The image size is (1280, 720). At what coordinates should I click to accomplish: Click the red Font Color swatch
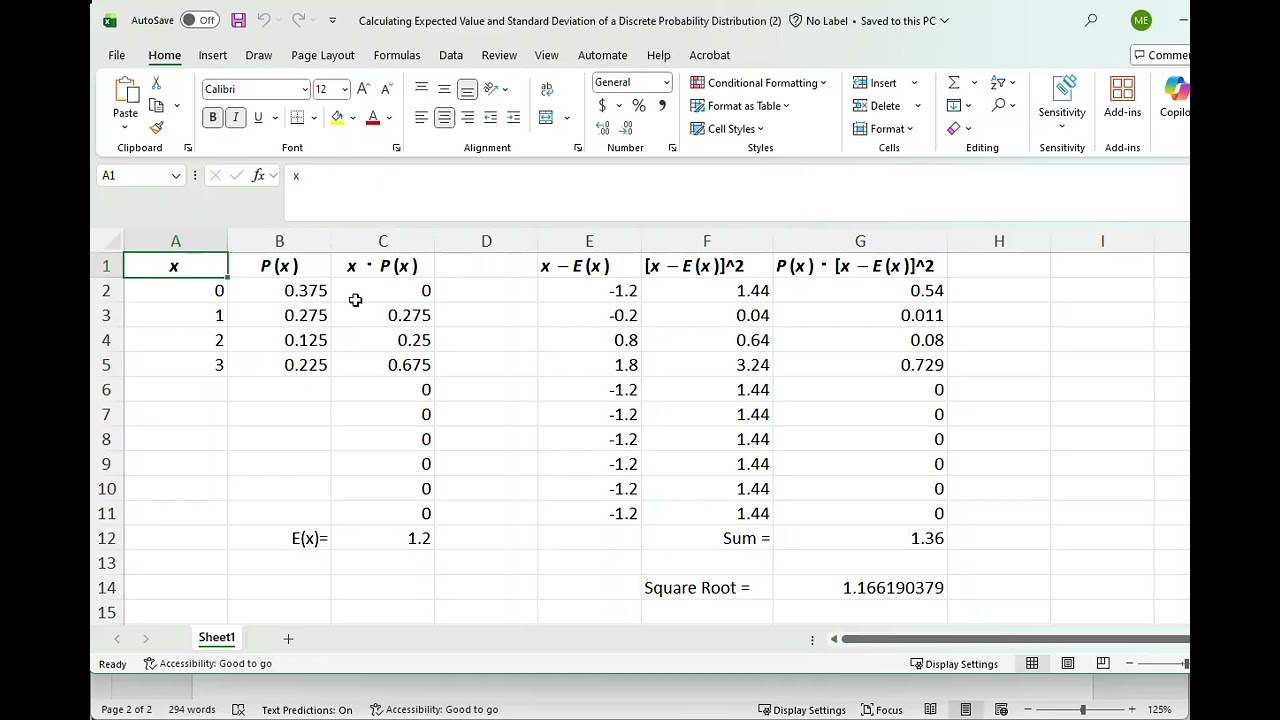click(373, 118)
